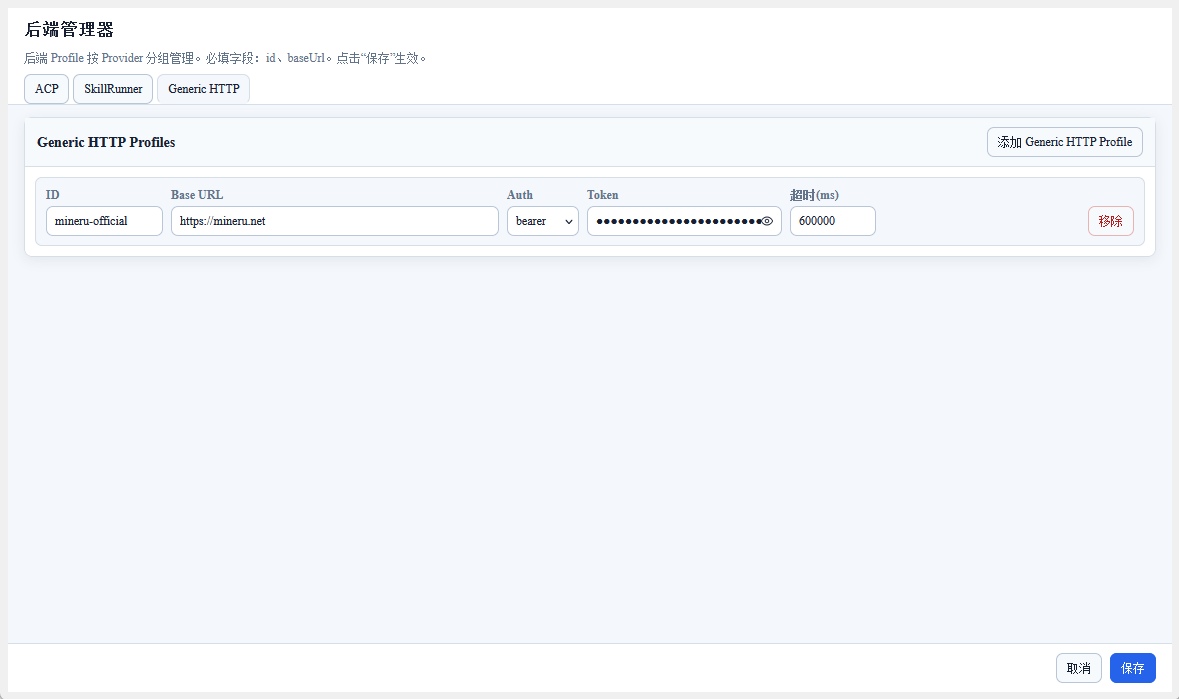Save changes with the 保存 button
This screenshot has height=699, width=1179.
[x=1132, y=668]
